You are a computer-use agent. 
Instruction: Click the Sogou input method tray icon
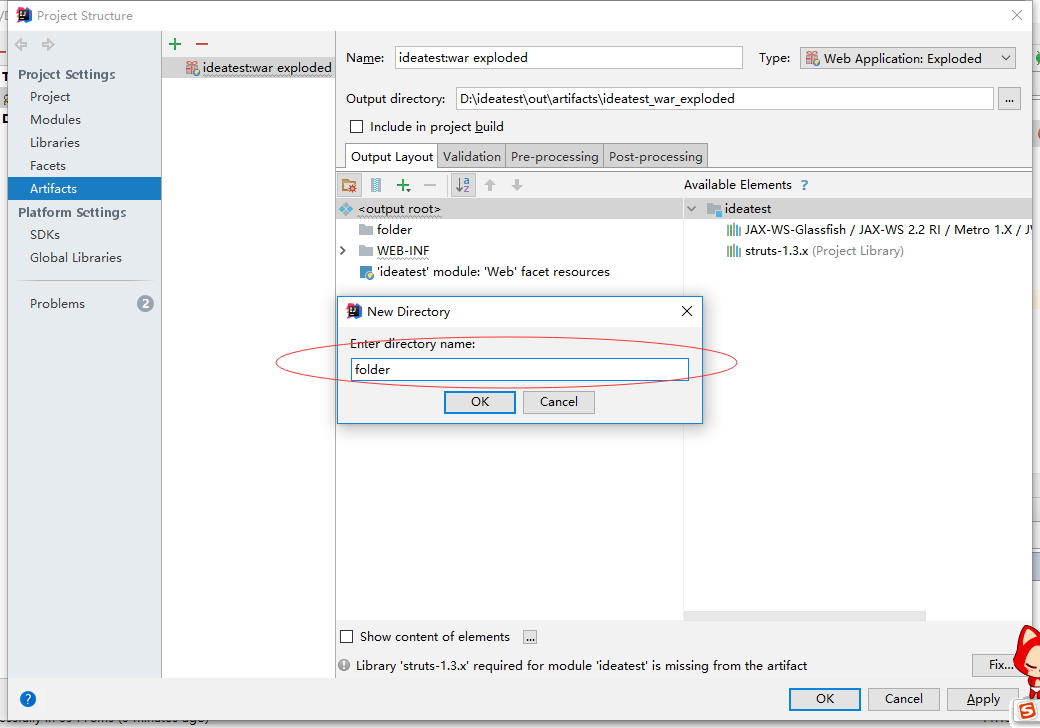(1025, 710)
